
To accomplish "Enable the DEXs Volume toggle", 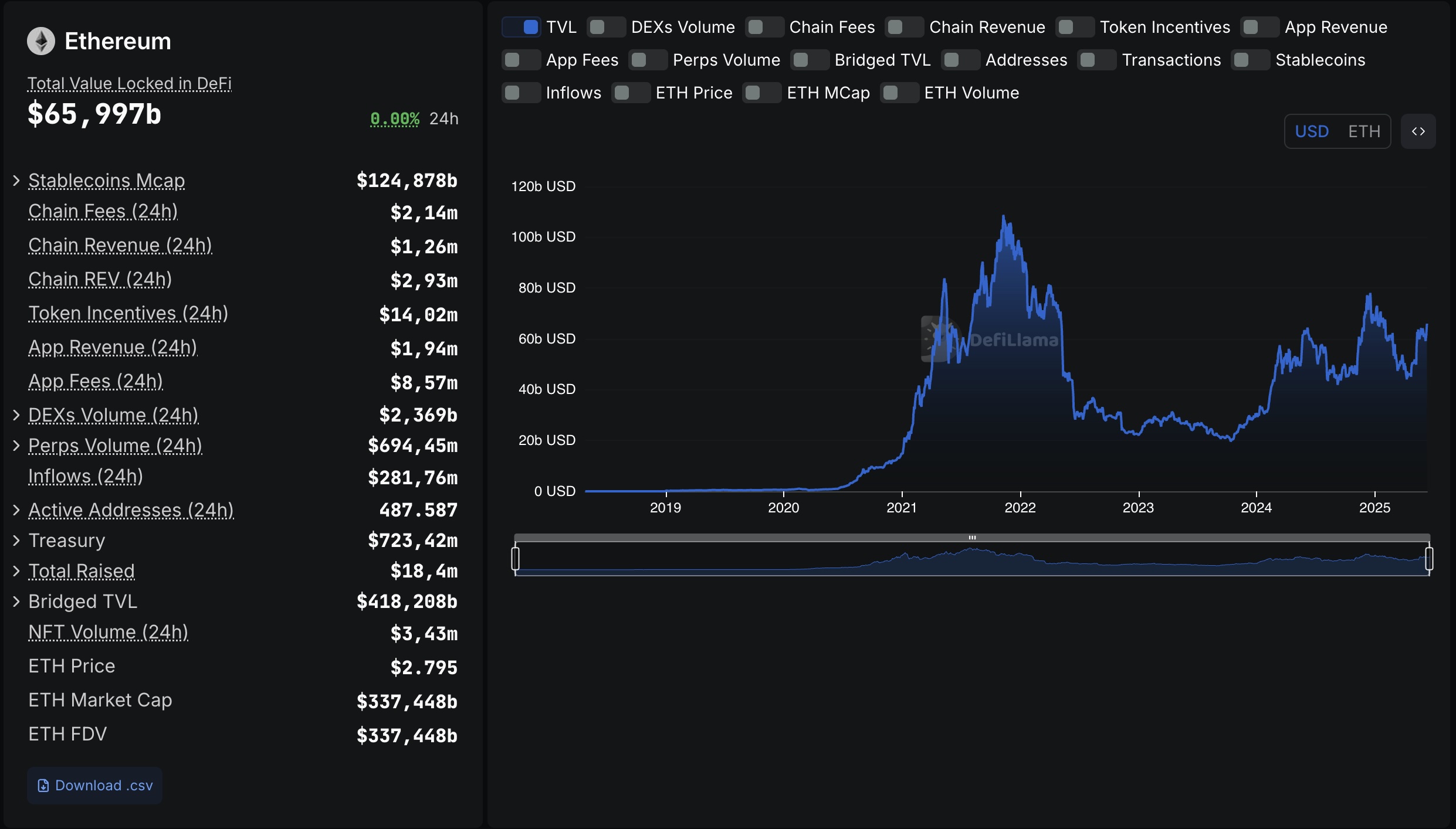I will [x=606, y=27].
